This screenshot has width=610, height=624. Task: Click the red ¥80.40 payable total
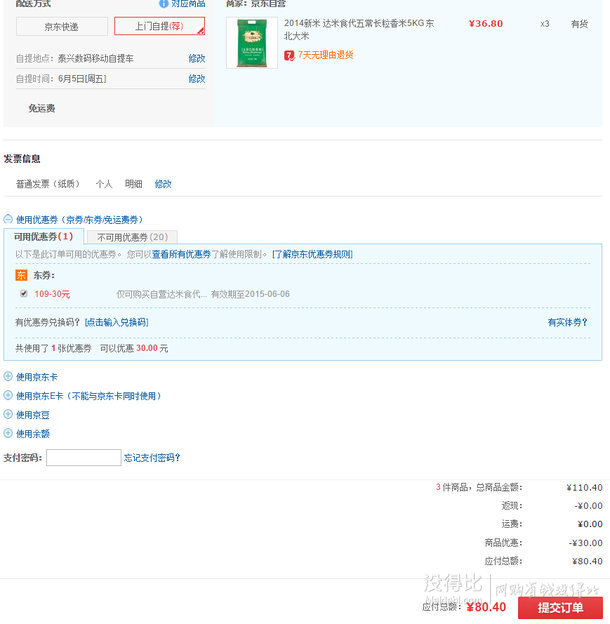click(x=486, y=607)
